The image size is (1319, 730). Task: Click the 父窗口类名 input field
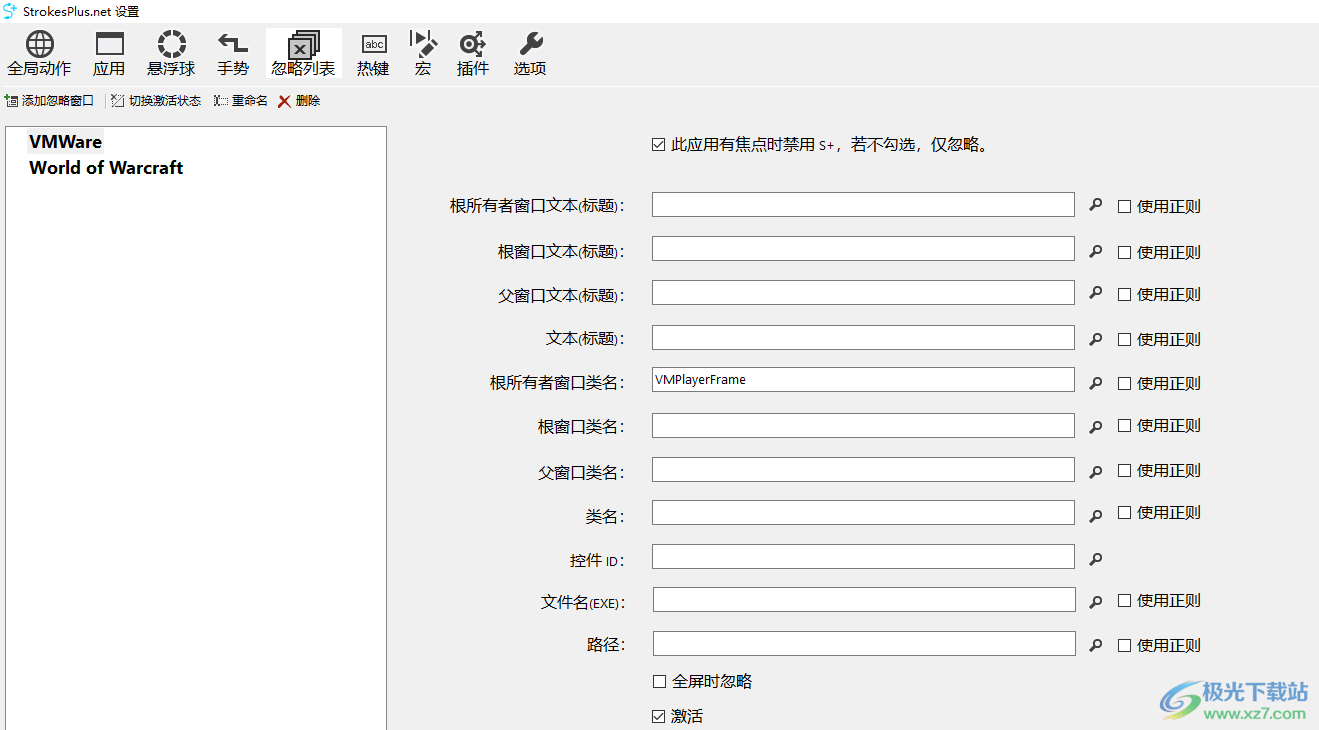(863, 469)
